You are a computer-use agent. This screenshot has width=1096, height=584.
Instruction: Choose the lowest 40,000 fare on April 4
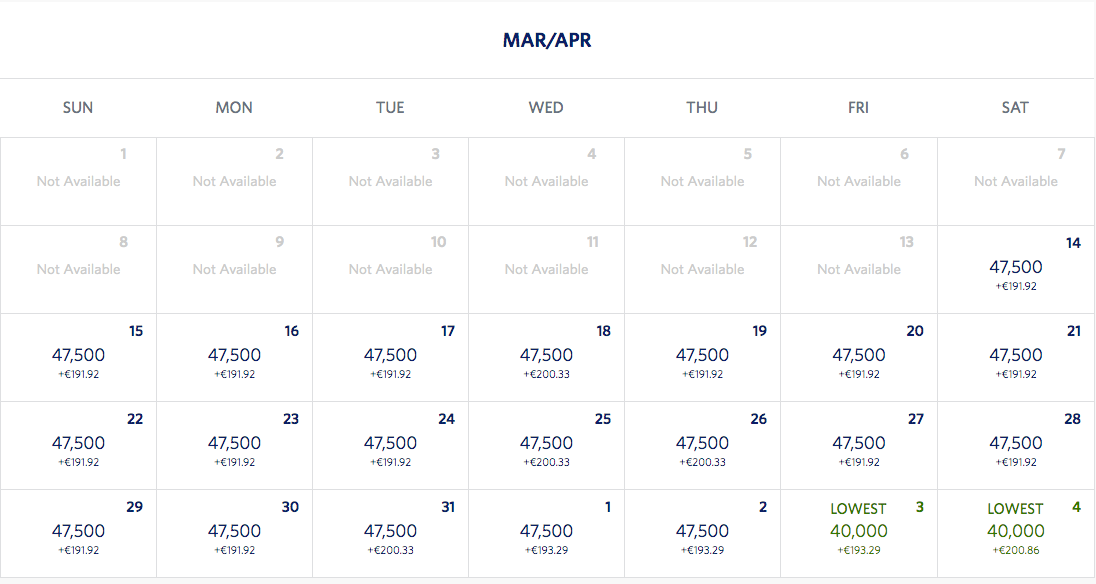click(x=1016, y=531)
